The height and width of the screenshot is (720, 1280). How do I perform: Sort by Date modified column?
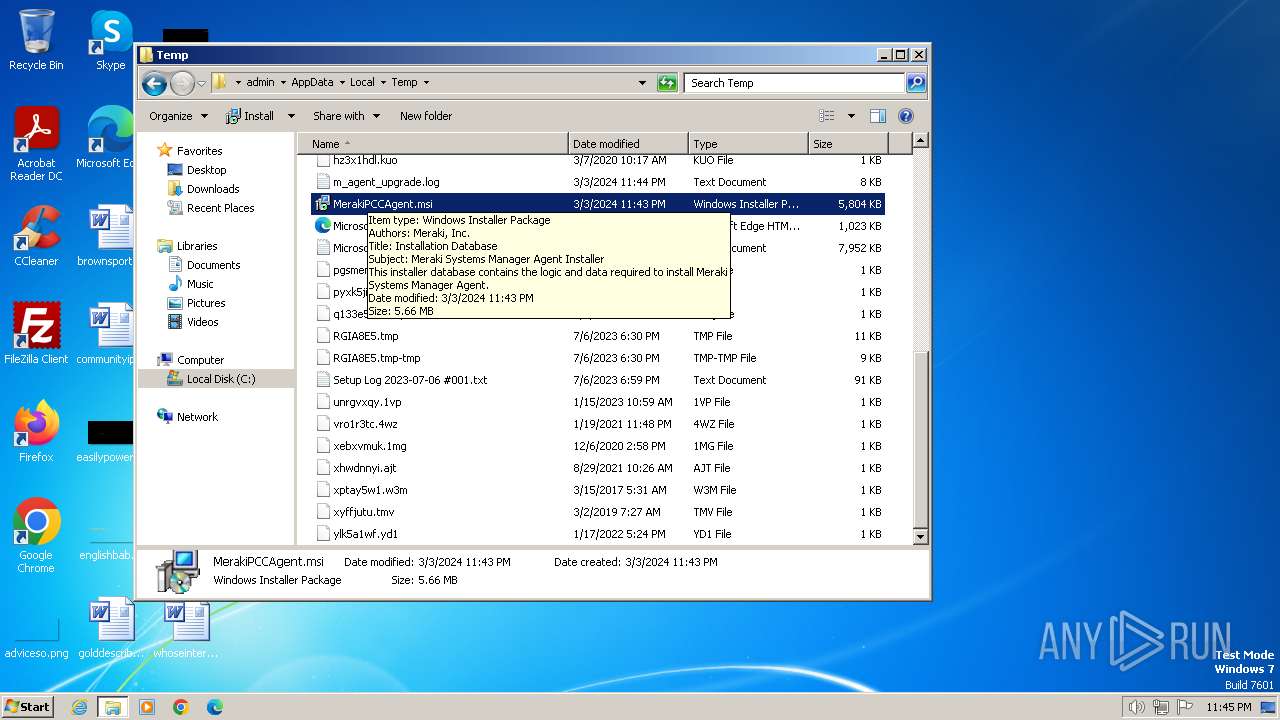coord(628,144)
